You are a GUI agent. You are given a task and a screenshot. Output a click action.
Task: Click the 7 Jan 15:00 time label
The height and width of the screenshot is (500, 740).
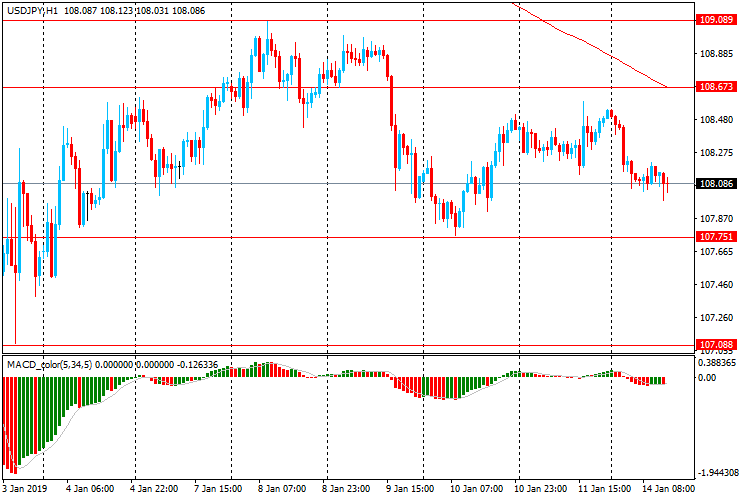point(218,488)
